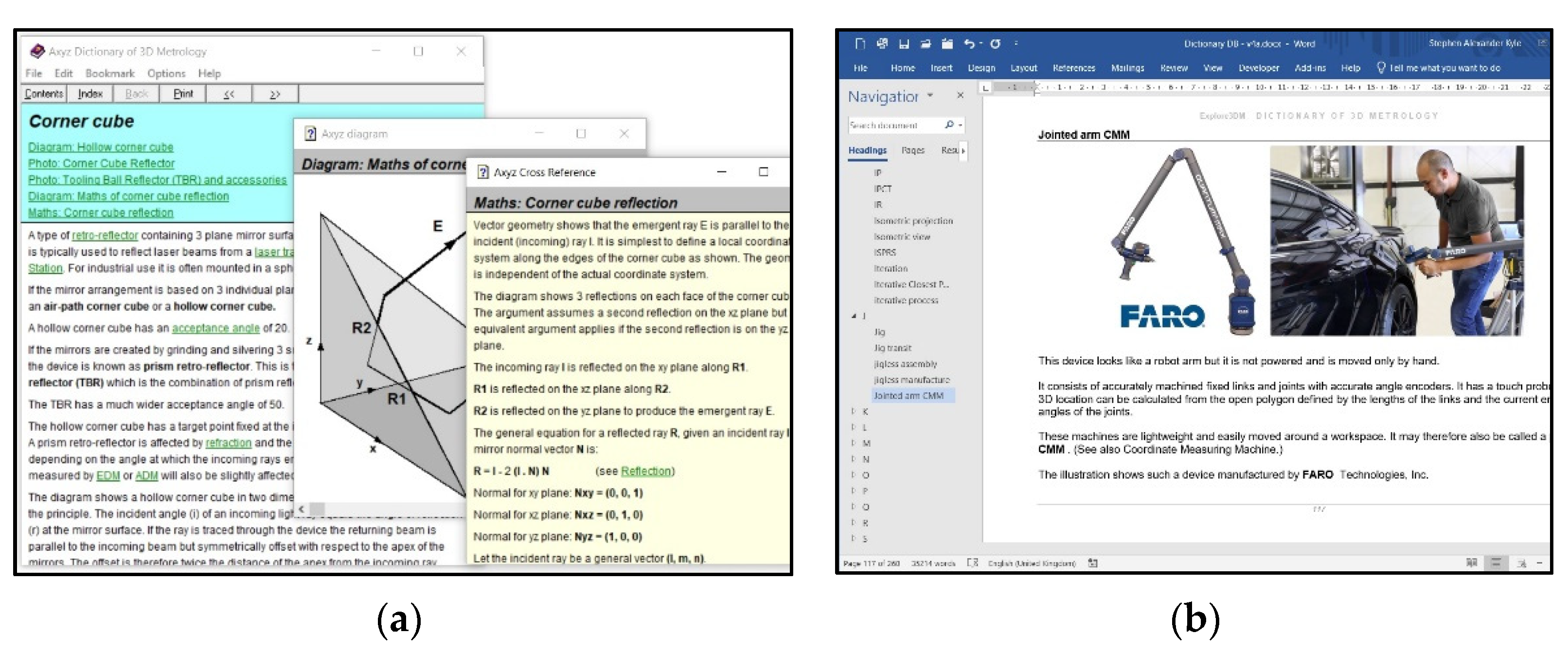Click Axyz diagram horizontal scrollbar left arrow
Screen dimensions: 1568x652
(302, 509)
